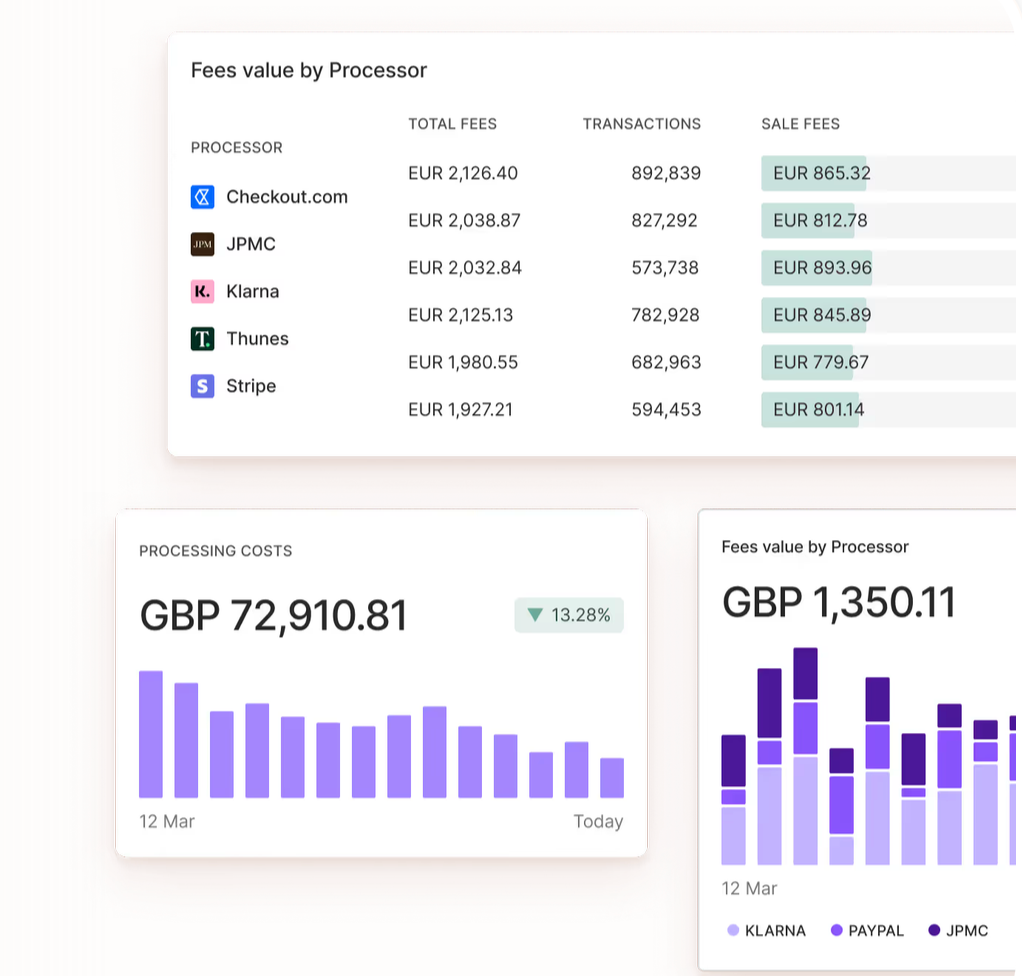Click the PROCESSOR column header
This screenshot has height=976, width=1022.
(237, 147)
